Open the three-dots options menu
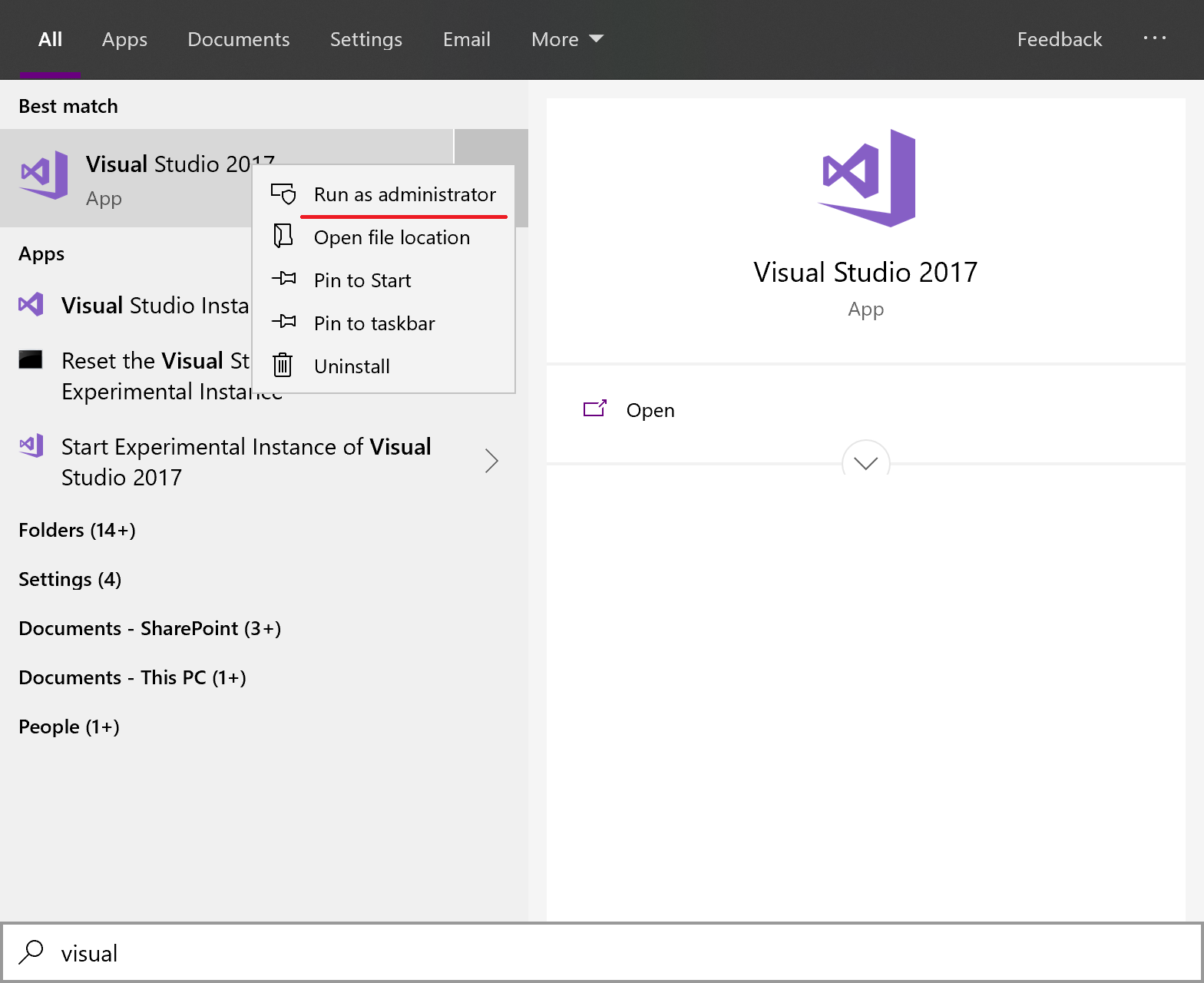 click(1154, 38)
